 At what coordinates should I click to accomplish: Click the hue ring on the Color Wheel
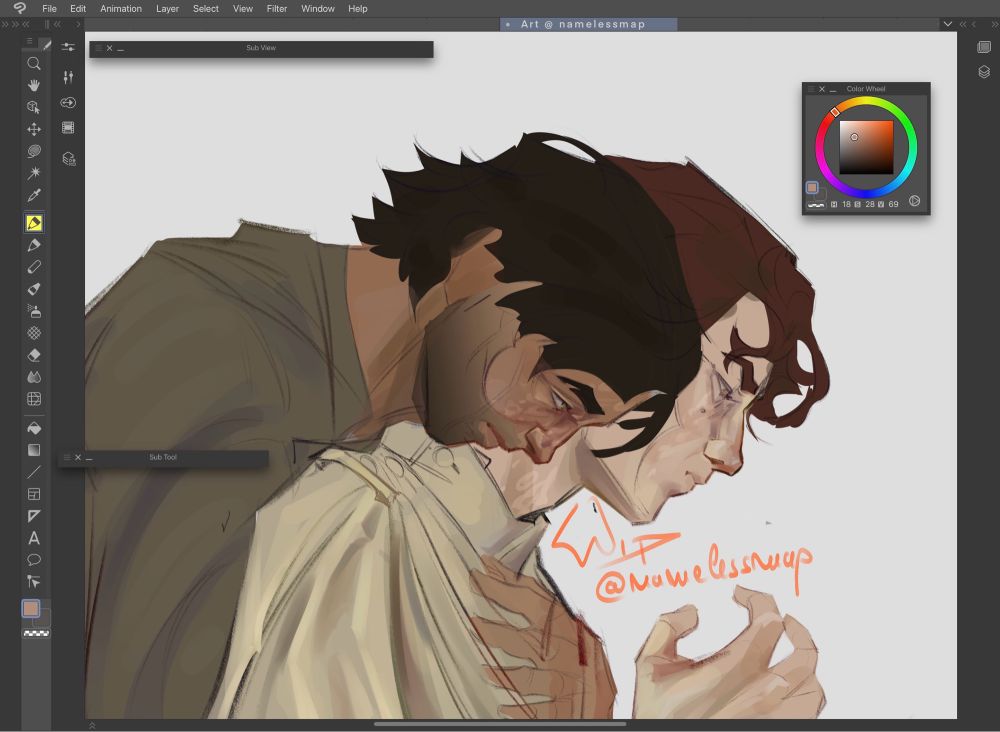click(866, 147)
